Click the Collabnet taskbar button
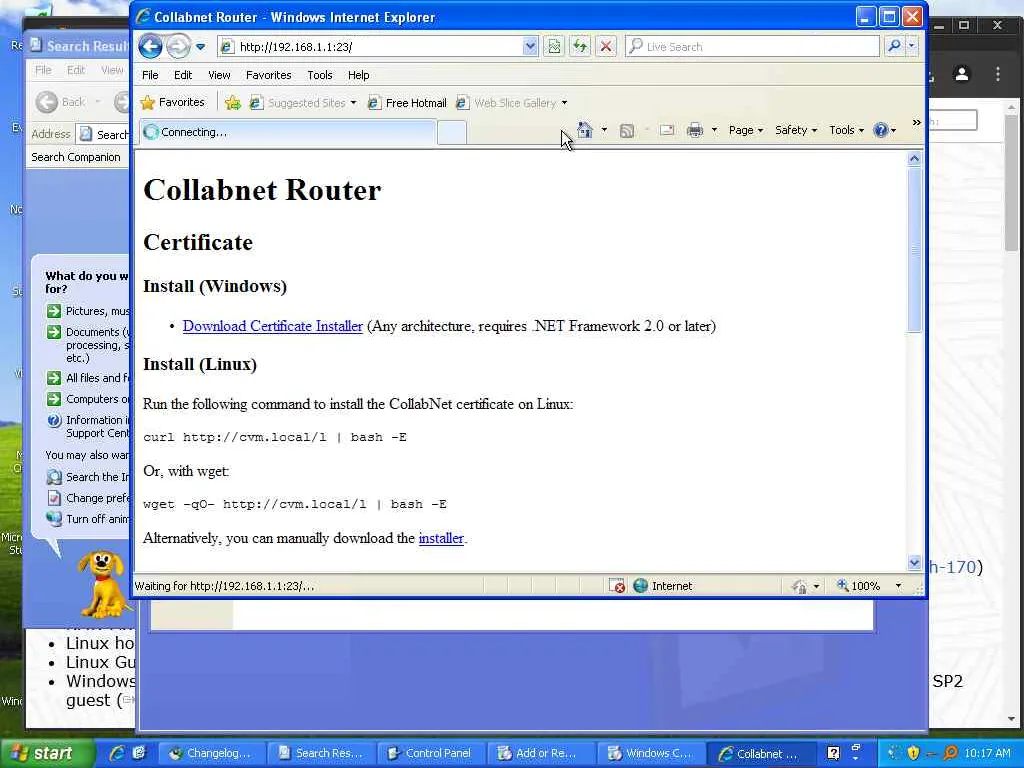This screenshot has height=768, width=1024. point(761,753)
